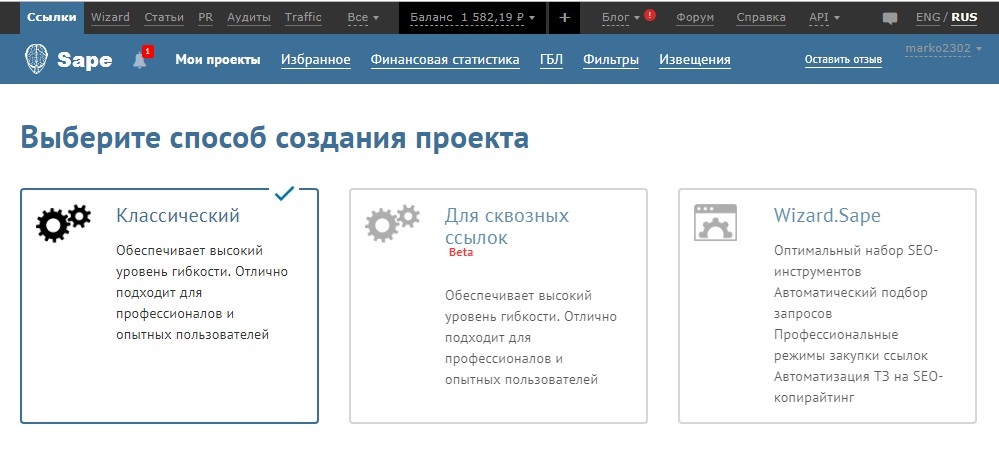This screenshot has height=463, width=999.
Task: Expand the API dropdown
Action: (824, 17)
